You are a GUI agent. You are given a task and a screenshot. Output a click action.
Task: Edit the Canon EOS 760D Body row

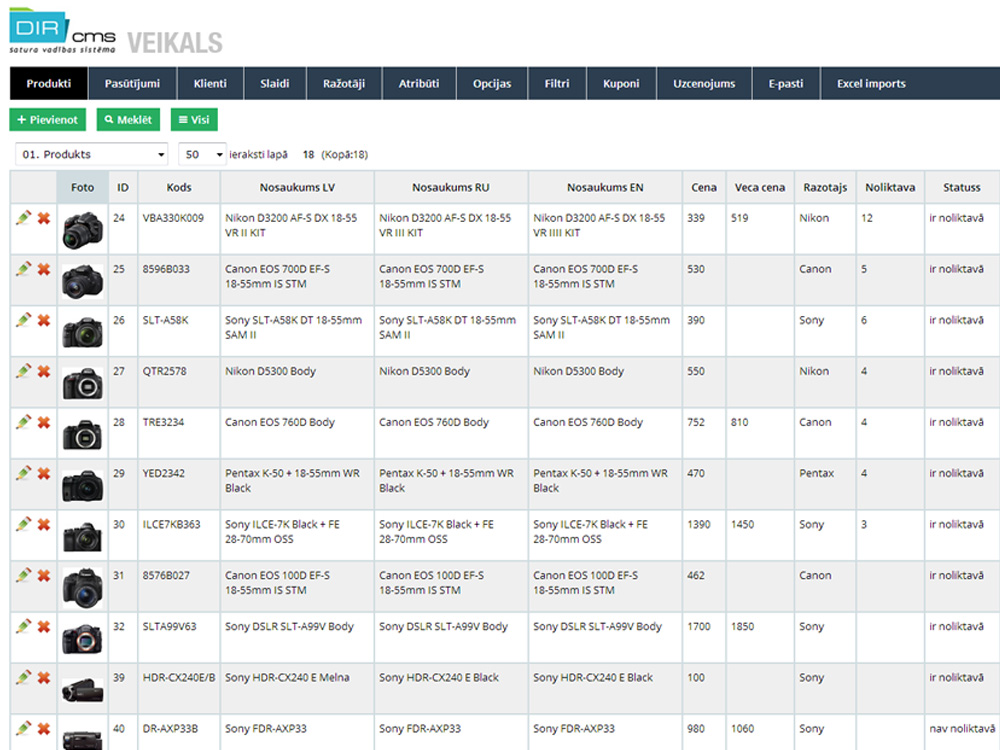[x=24, y=422]
